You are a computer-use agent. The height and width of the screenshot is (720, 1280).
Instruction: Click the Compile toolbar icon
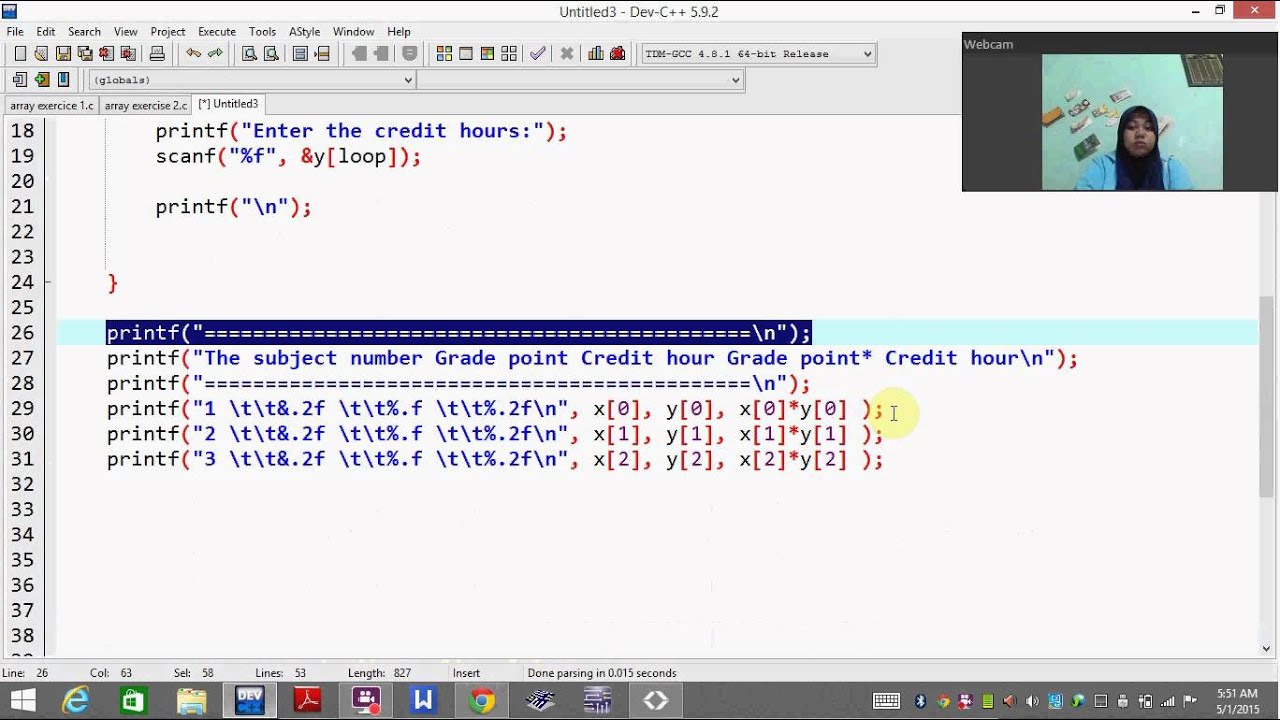pos(444,54)
